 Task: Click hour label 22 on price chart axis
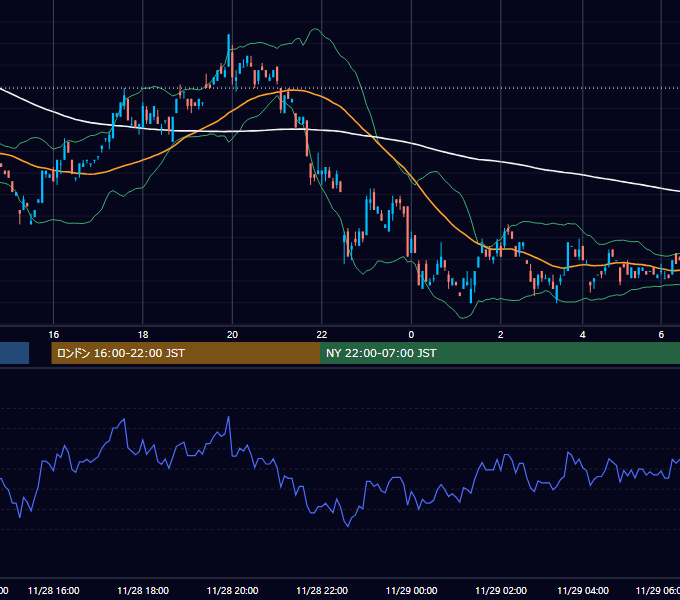coord(322,334)
